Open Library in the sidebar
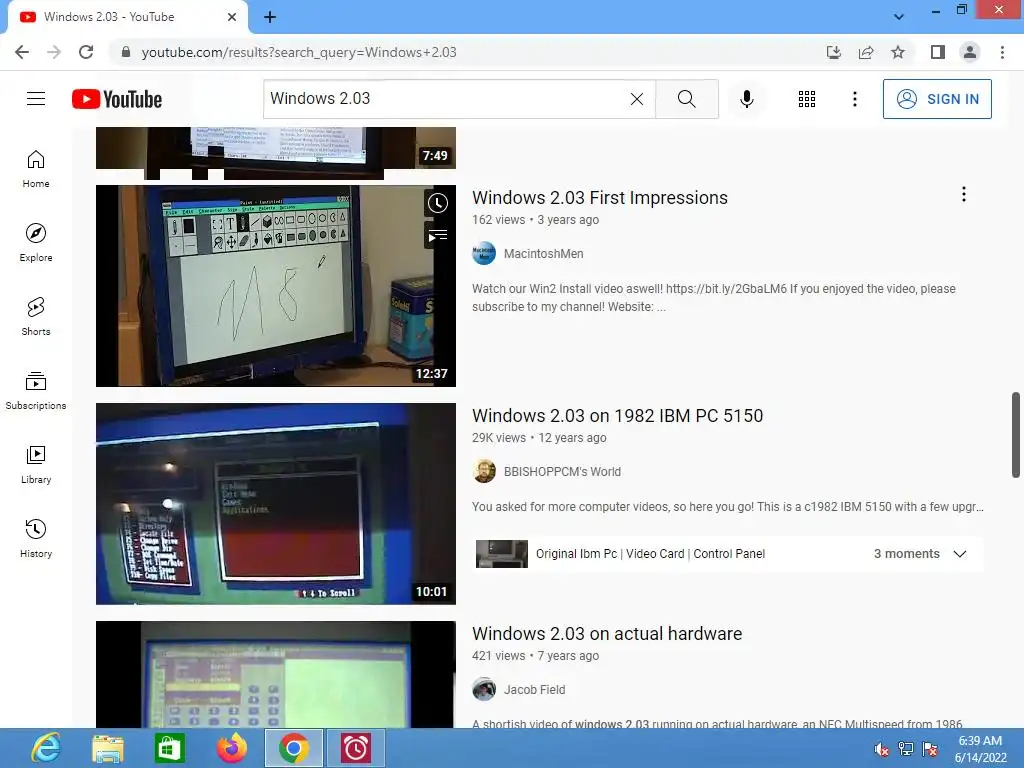This screenshot has height=768, width=1024. tap(36, 464)
